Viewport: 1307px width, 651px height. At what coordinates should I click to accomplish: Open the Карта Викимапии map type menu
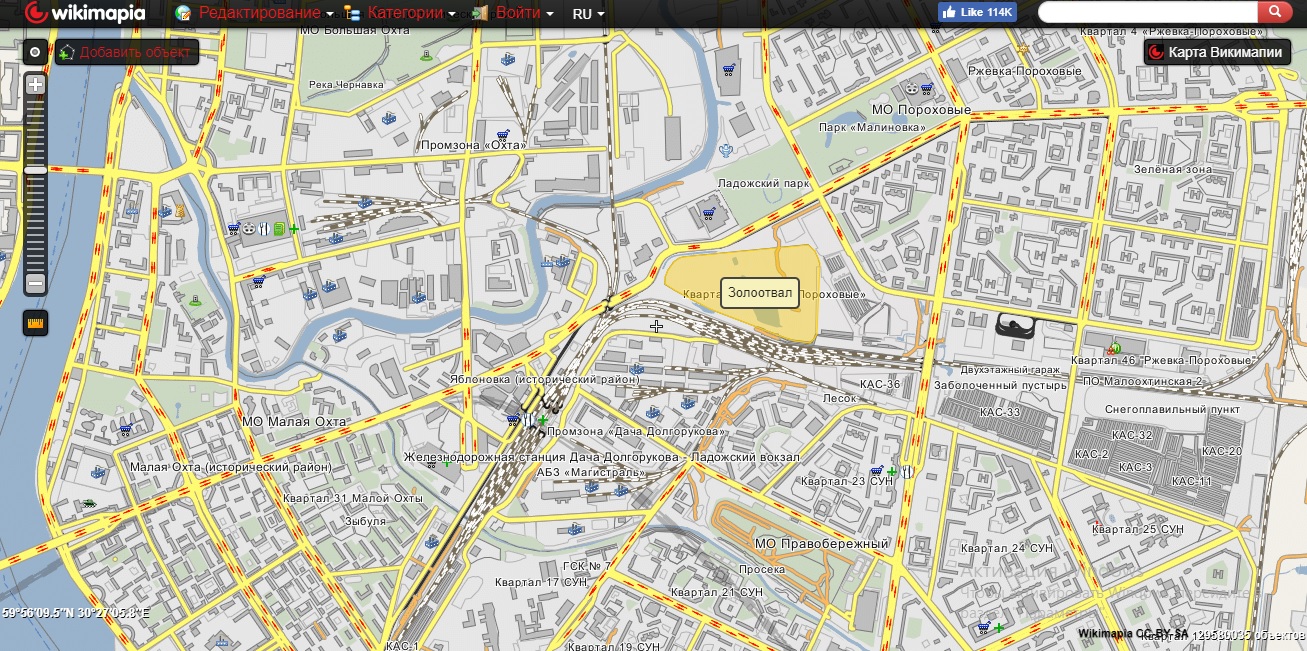[x=1217, y=52]
